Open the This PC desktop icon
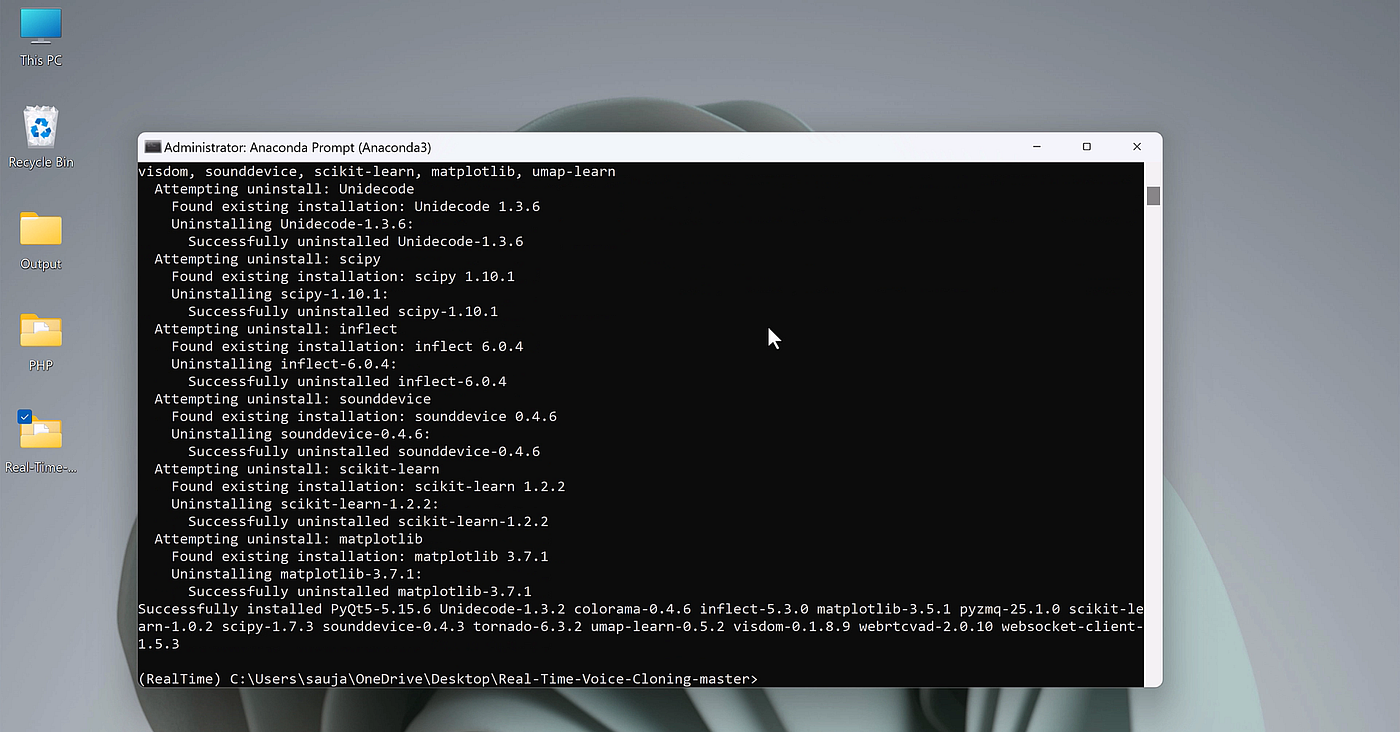 (x=41, y=37)
